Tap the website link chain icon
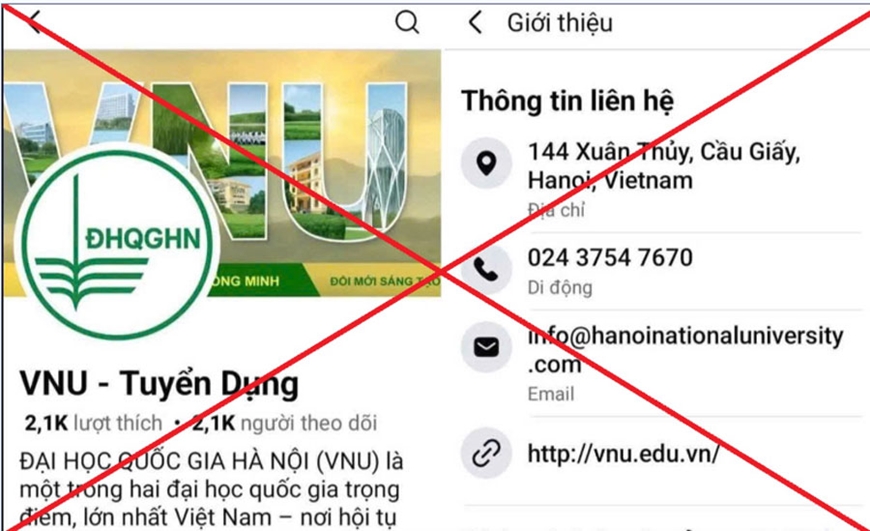Screen dimensions: 870x531 [x=486, y=453]
